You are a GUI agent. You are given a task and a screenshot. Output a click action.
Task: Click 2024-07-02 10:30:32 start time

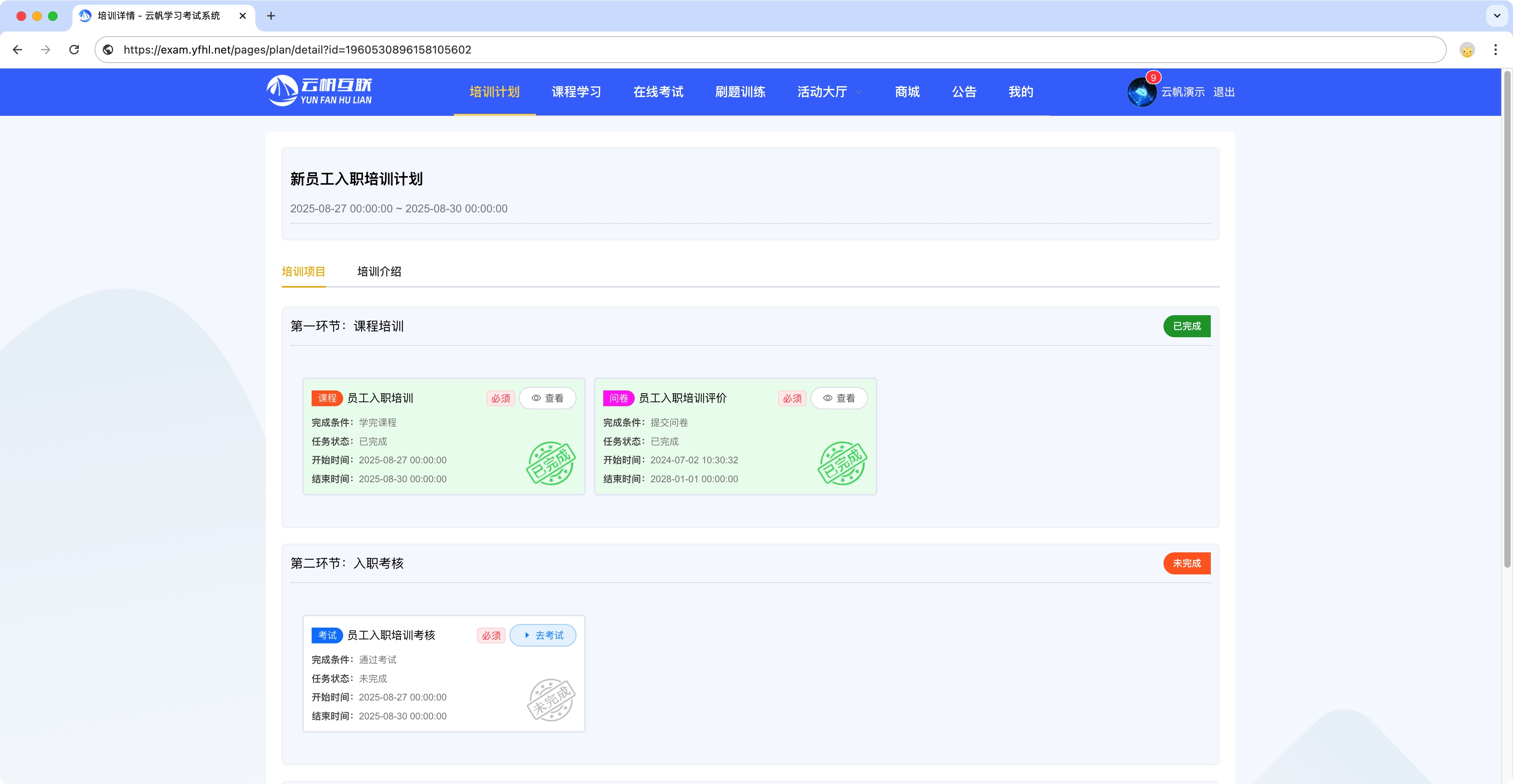point(694,461)
